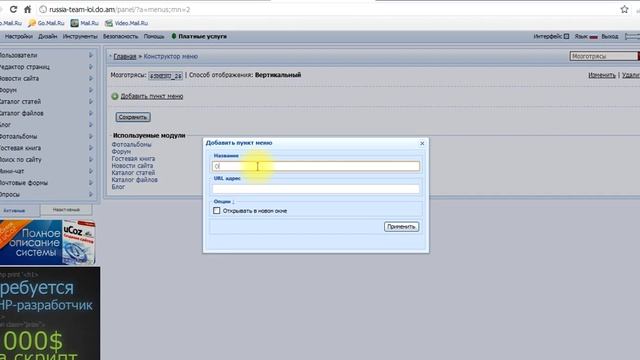Open the Дизайн menu
640x360 pixels.
click(x=48, y=36)
